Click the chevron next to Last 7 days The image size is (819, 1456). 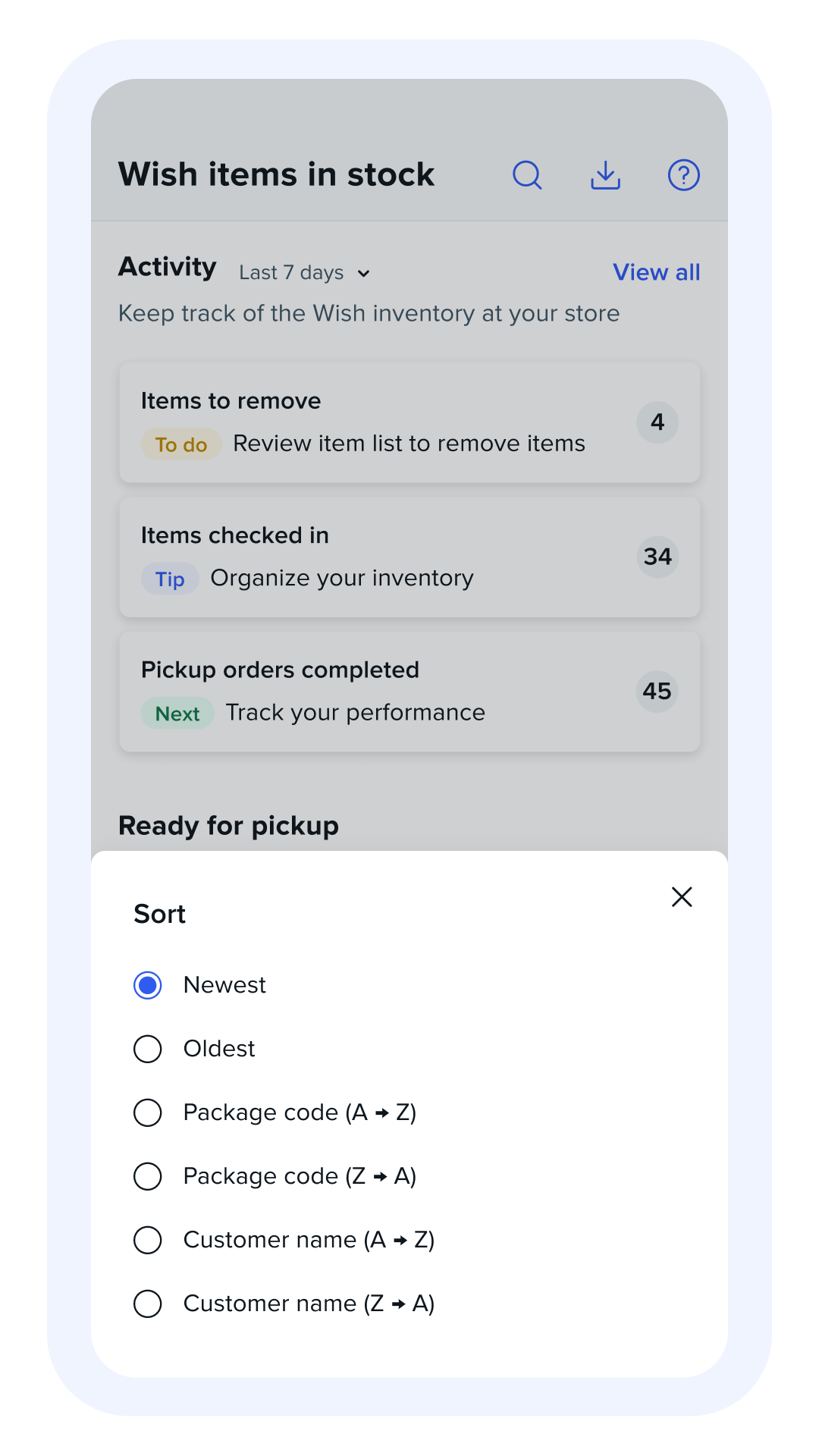(364, 274)
